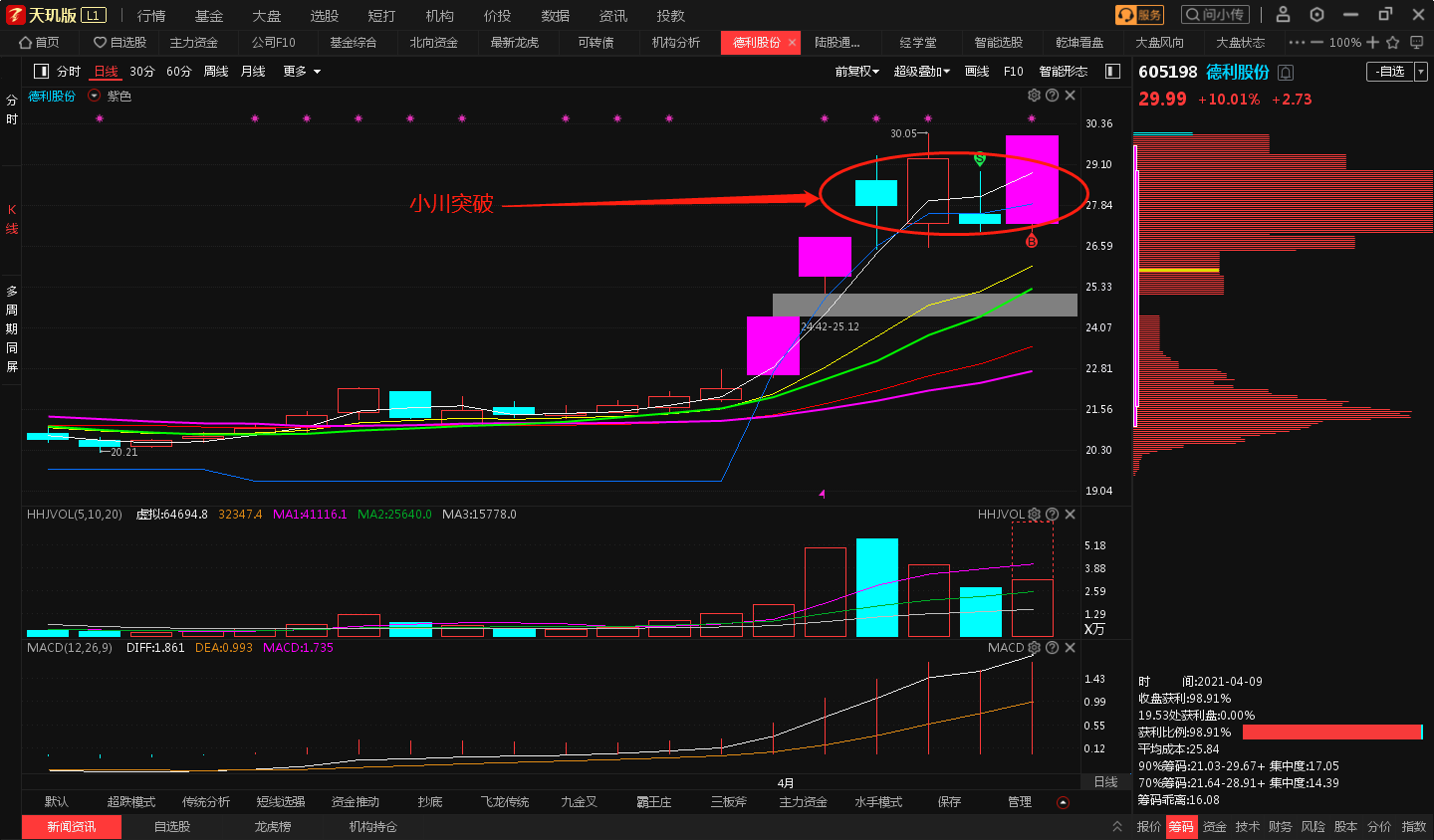
Task: Click the 问小传 search box
Action: click(1215, 15)
